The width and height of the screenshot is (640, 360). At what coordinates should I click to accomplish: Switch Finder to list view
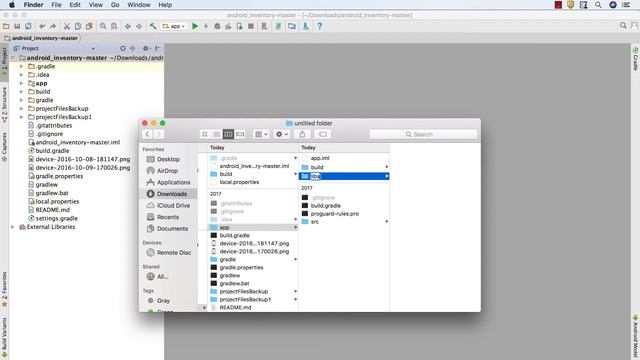tap(217, 134)
